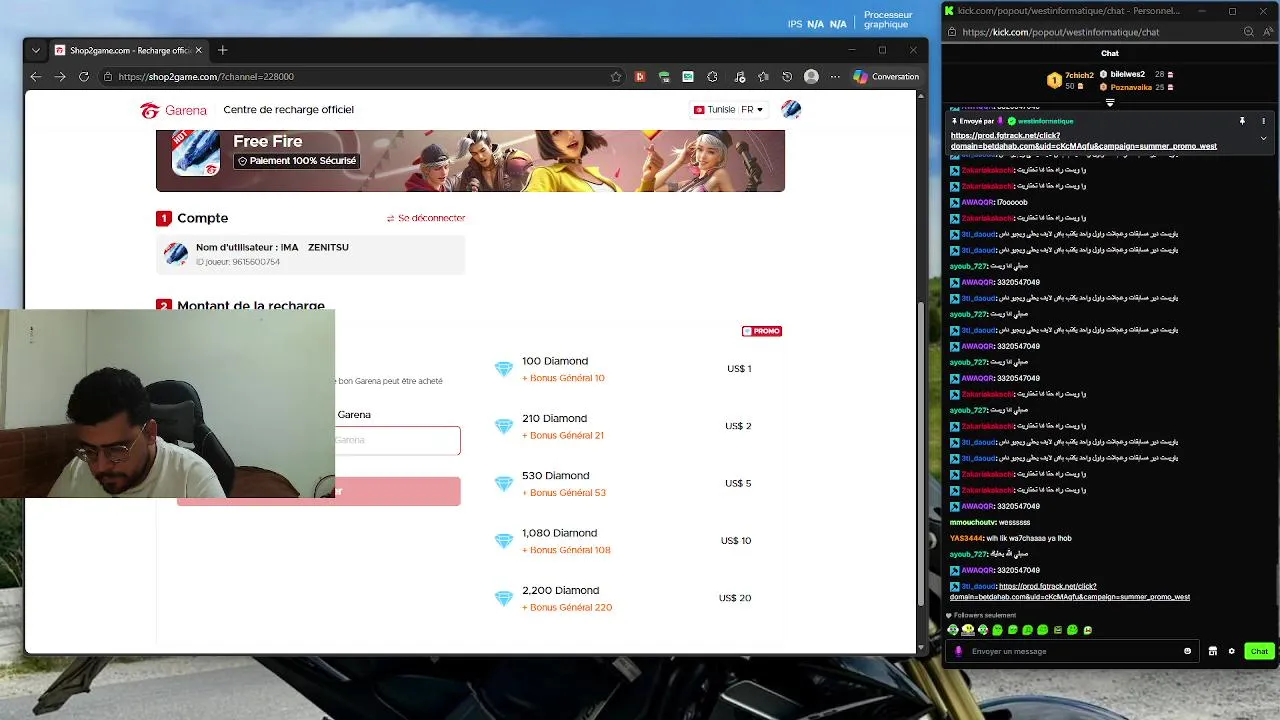Select the 100 Diamond US$ 1 package
This screenshot has width=1280, height=720.
point(636,369)
